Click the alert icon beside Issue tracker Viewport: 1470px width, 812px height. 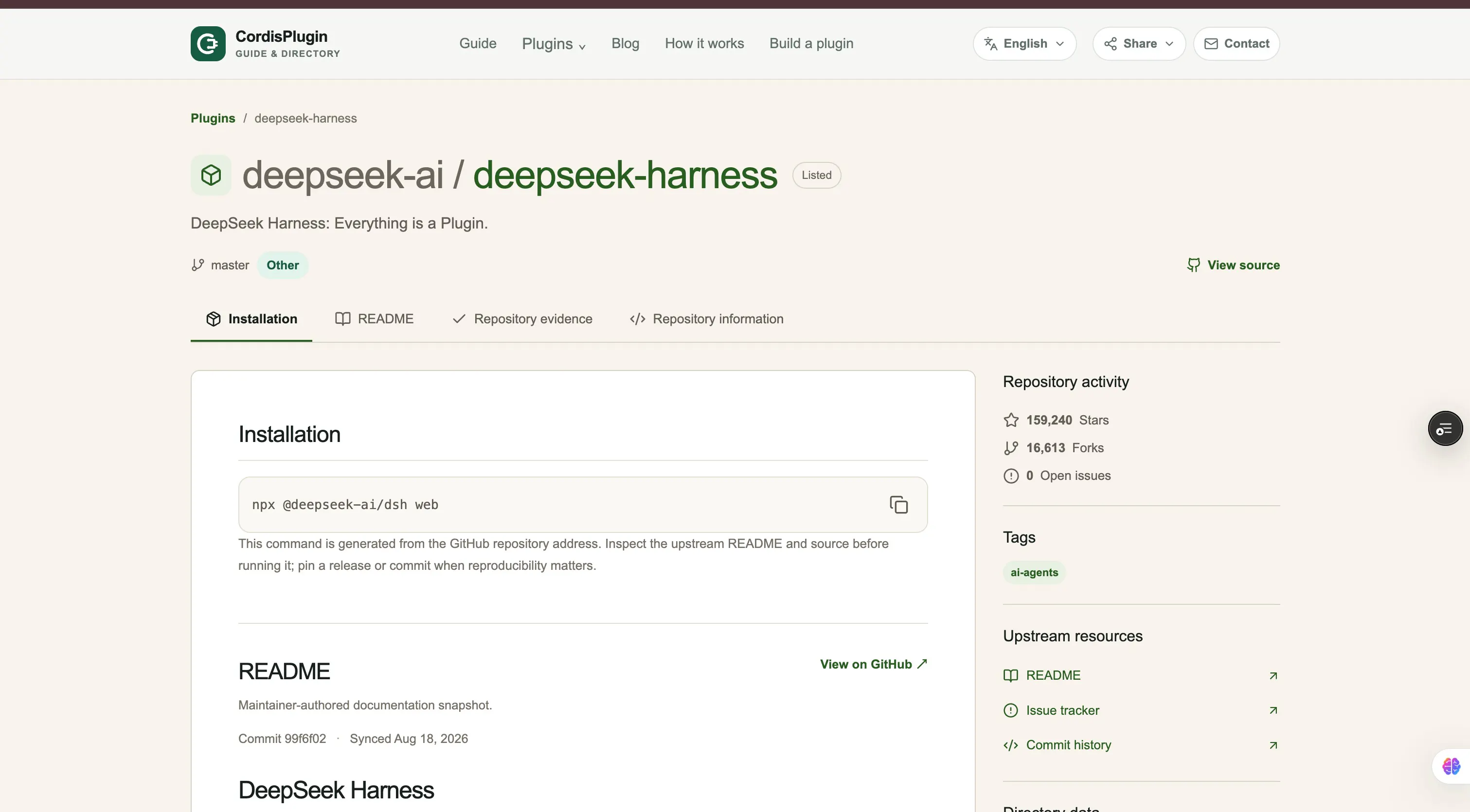tap(1011, 710)
